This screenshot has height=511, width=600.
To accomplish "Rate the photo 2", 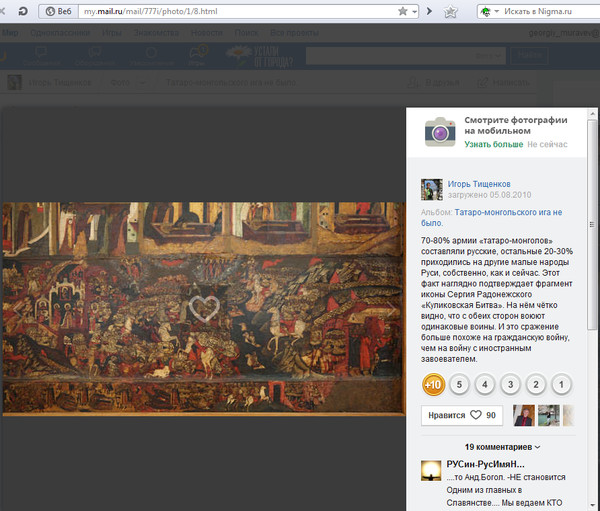I will click(x=536, y=384).
